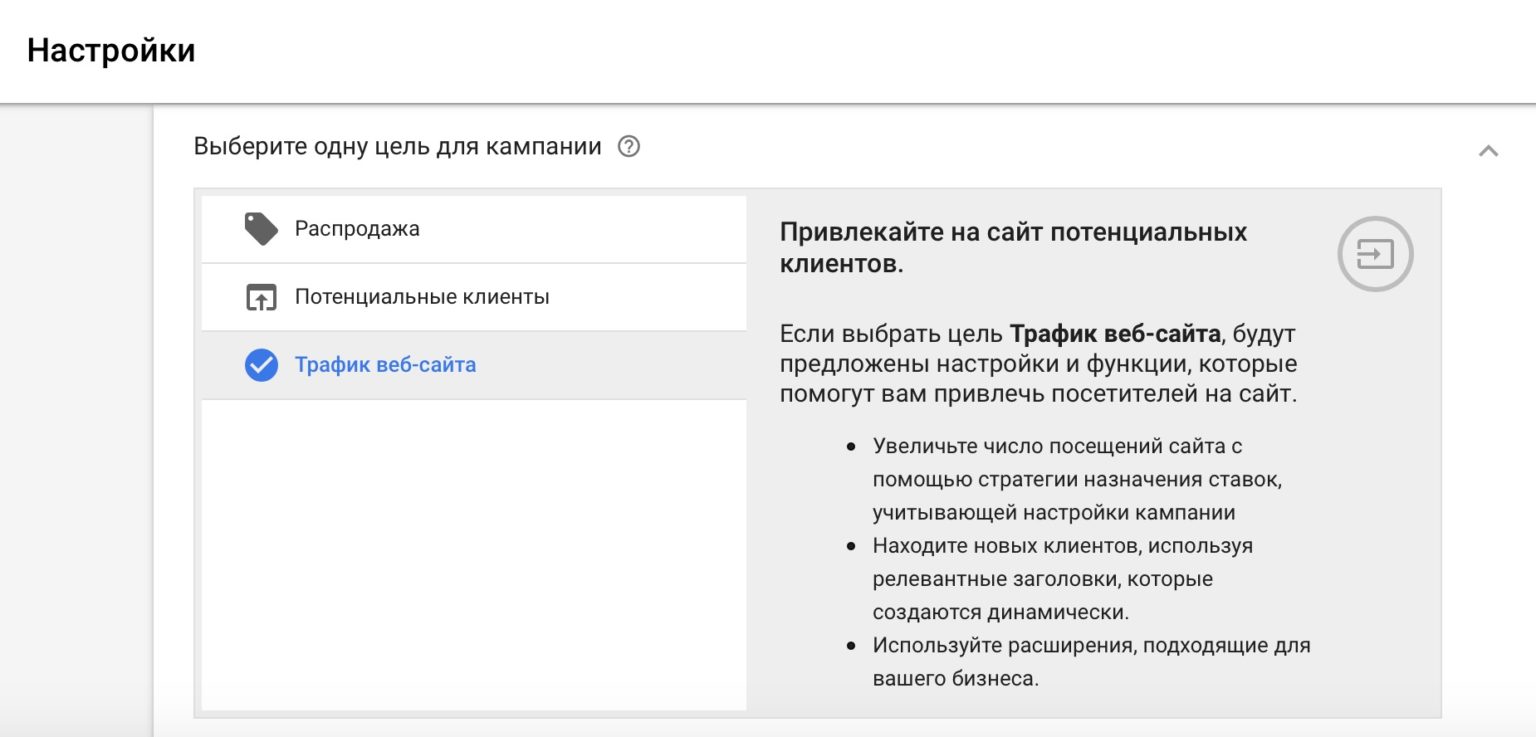
Task: Select the Трафик веб-сайта goal label
Action: [x=385, y=365]
